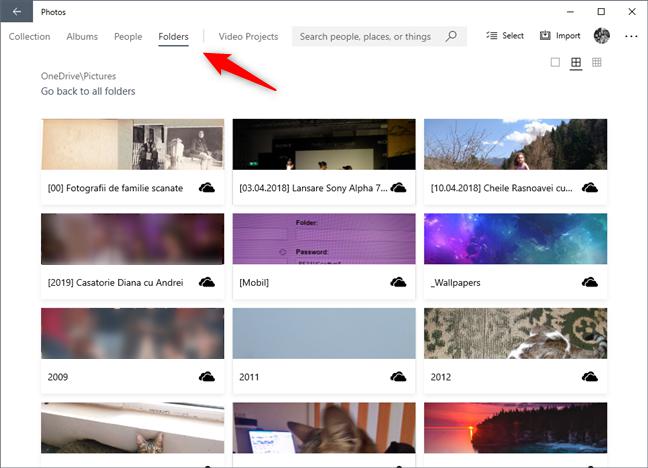Click the "2012" folder label

[441, 377]
